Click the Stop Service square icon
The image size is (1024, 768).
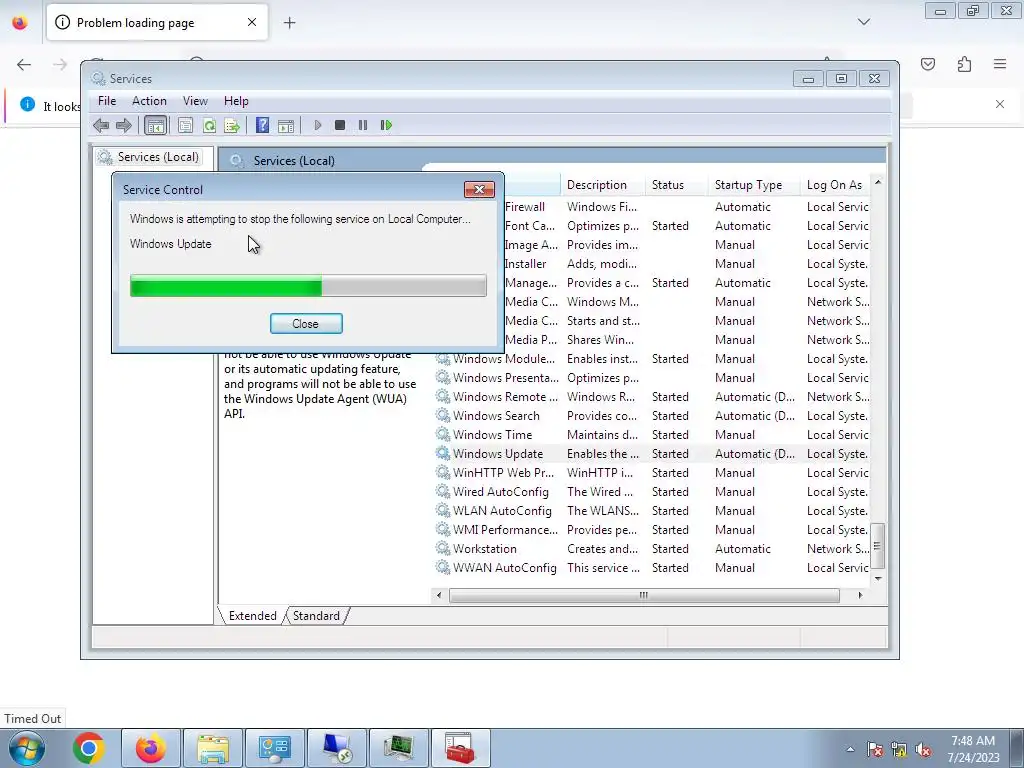340,125
